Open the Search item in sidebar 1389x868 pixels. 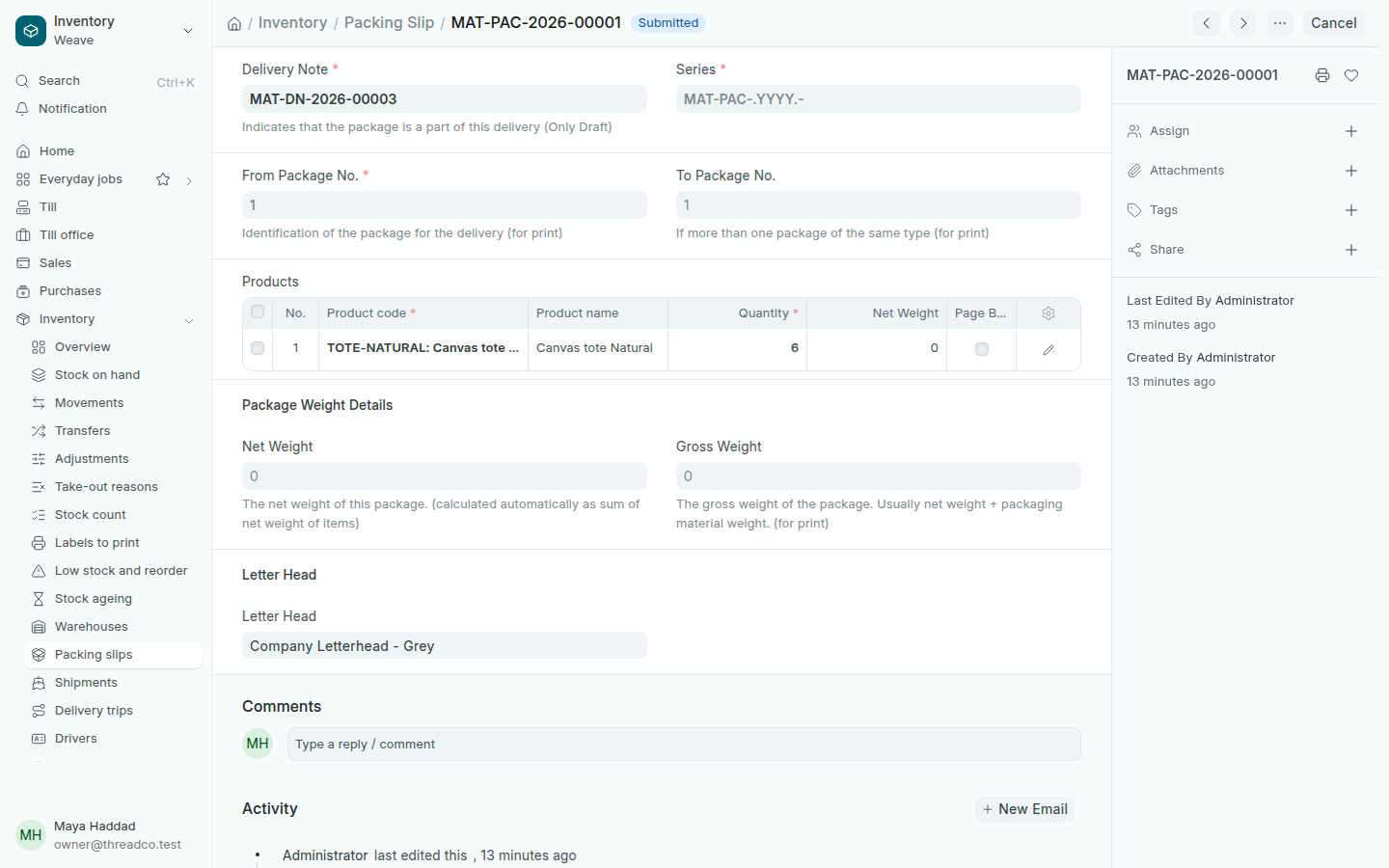[x=105, y=81]
